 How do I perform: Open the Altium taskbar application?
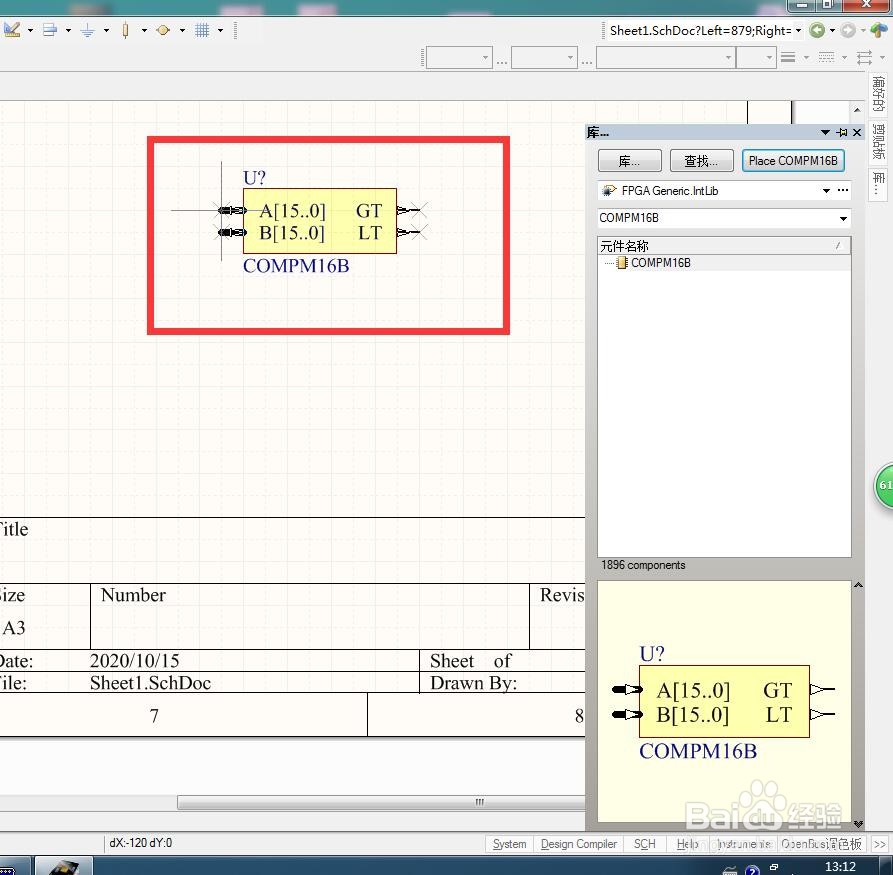click(x=64, y=866)
